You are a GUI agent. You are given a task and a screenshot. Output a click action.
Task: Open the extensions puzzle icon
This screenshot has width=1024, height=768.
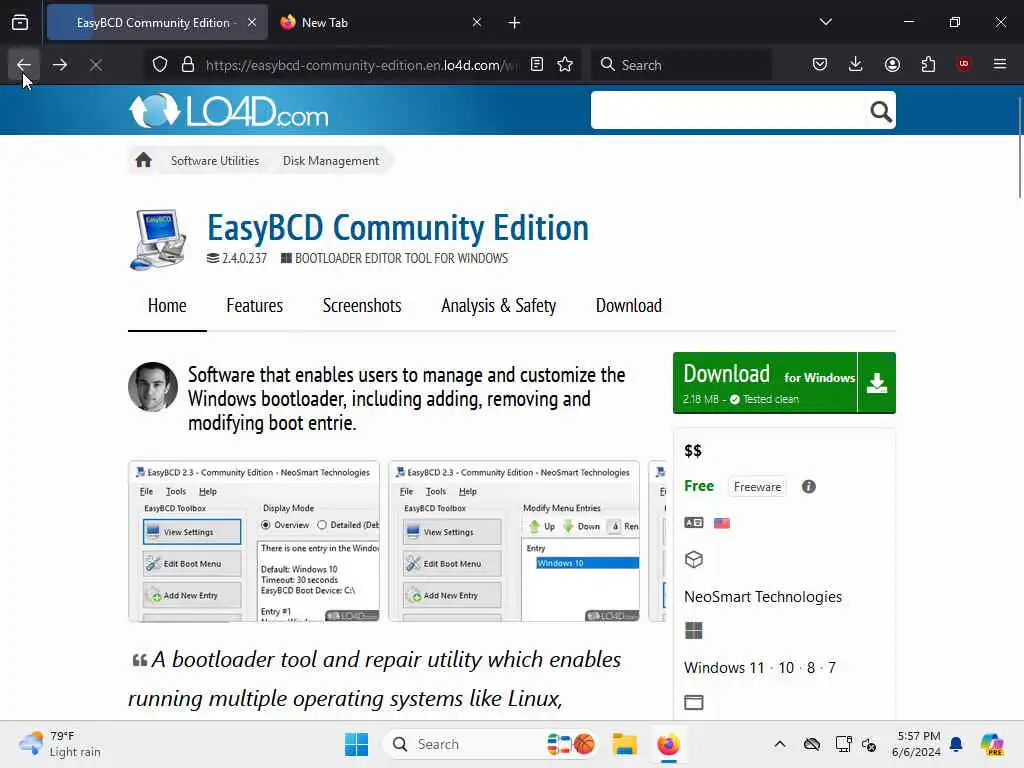point(928,64)
